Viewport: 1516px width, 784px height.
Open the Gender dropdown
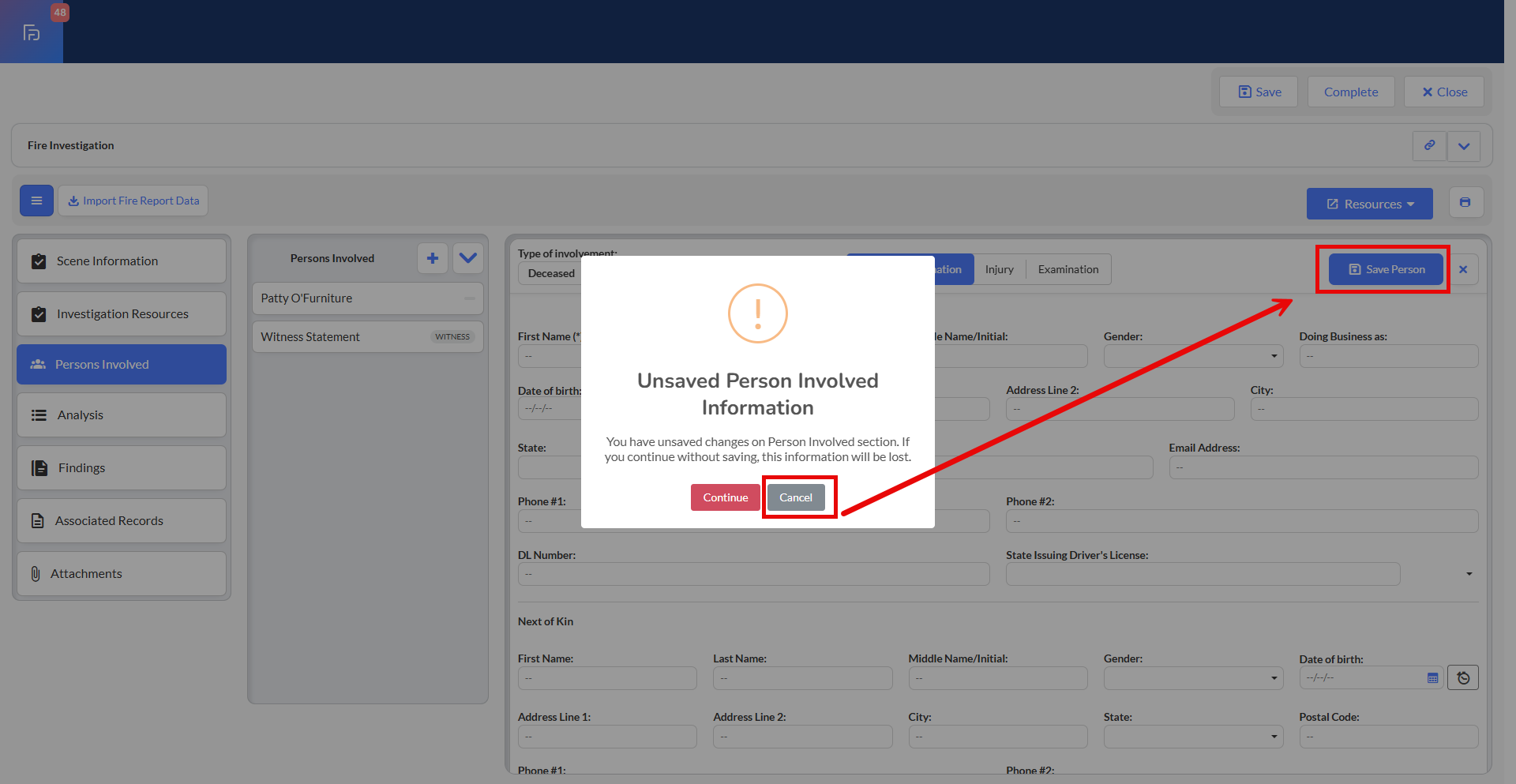(x=1192, y=357)
